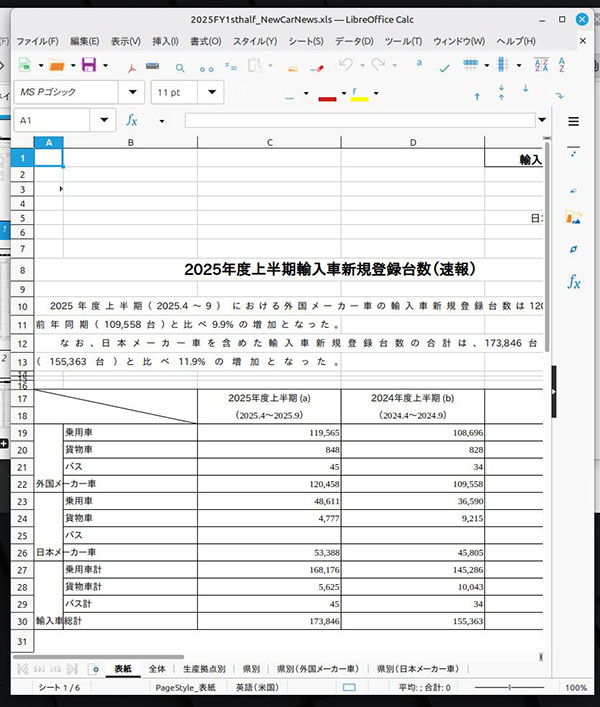Open the sidebar Navigator panel

574,248
